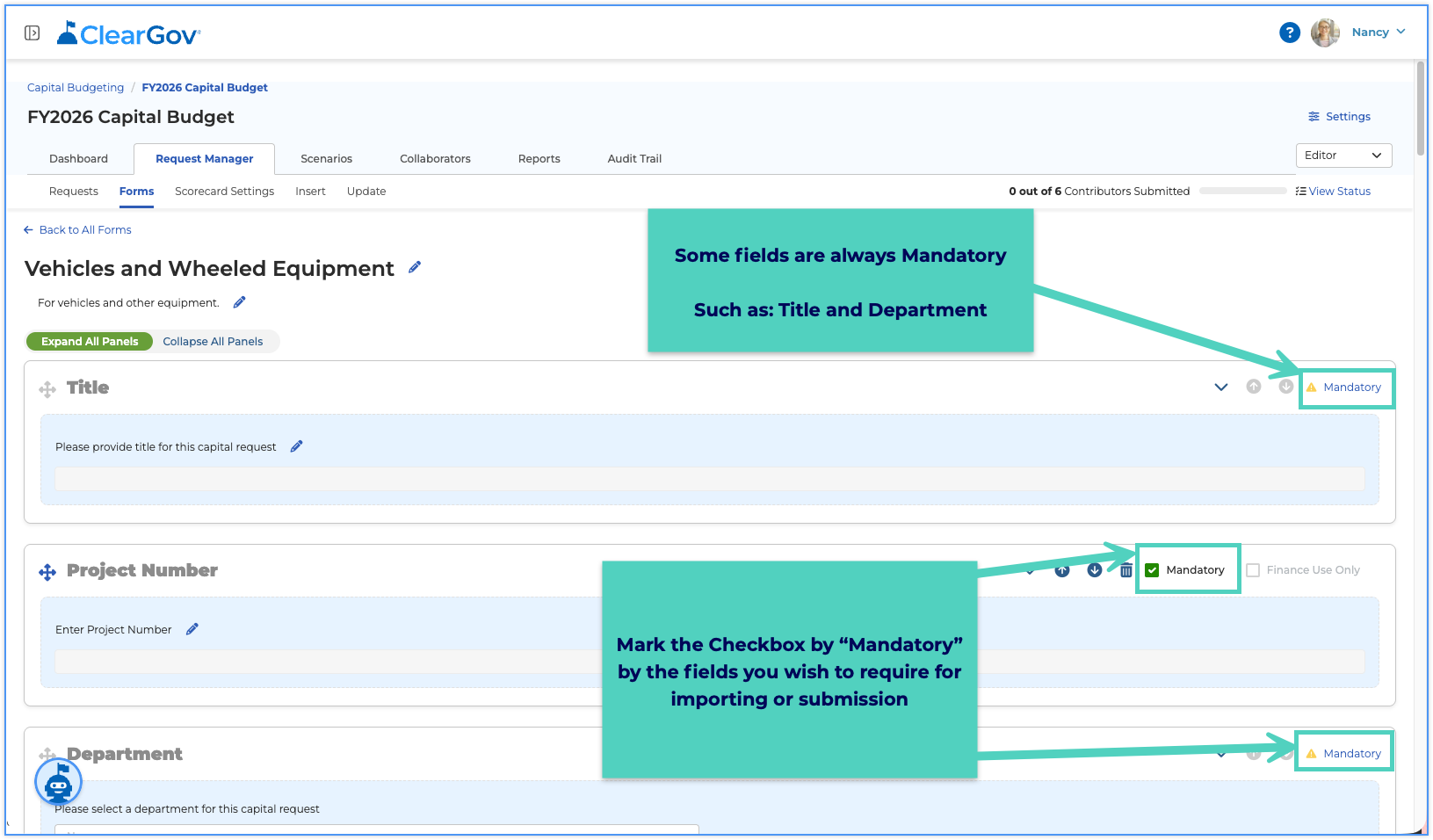Switch to the Dashboard tab
This screenshot has width=1433, height=840.
(x=78, y=158)
